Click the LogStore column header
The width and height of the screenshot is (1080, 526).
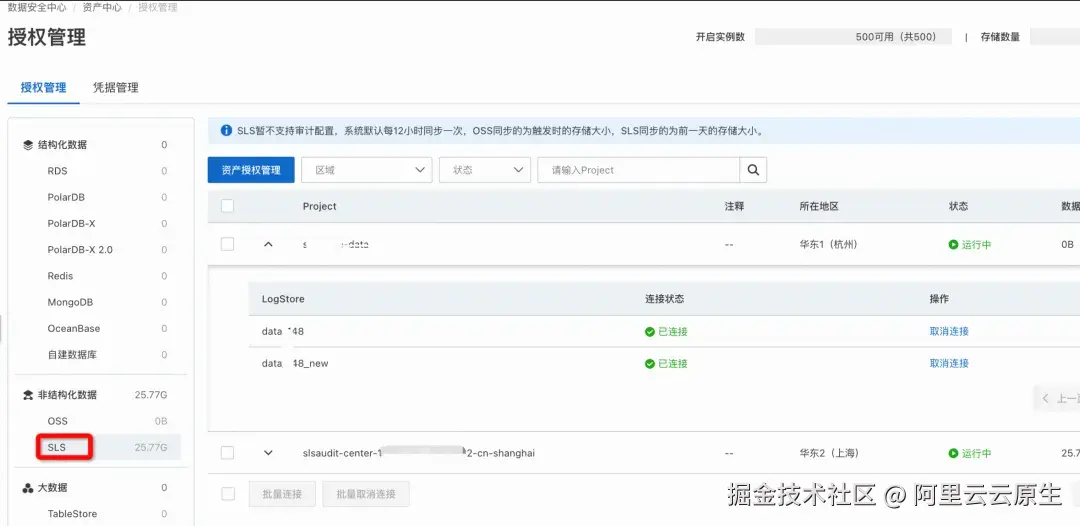(283, 299)
